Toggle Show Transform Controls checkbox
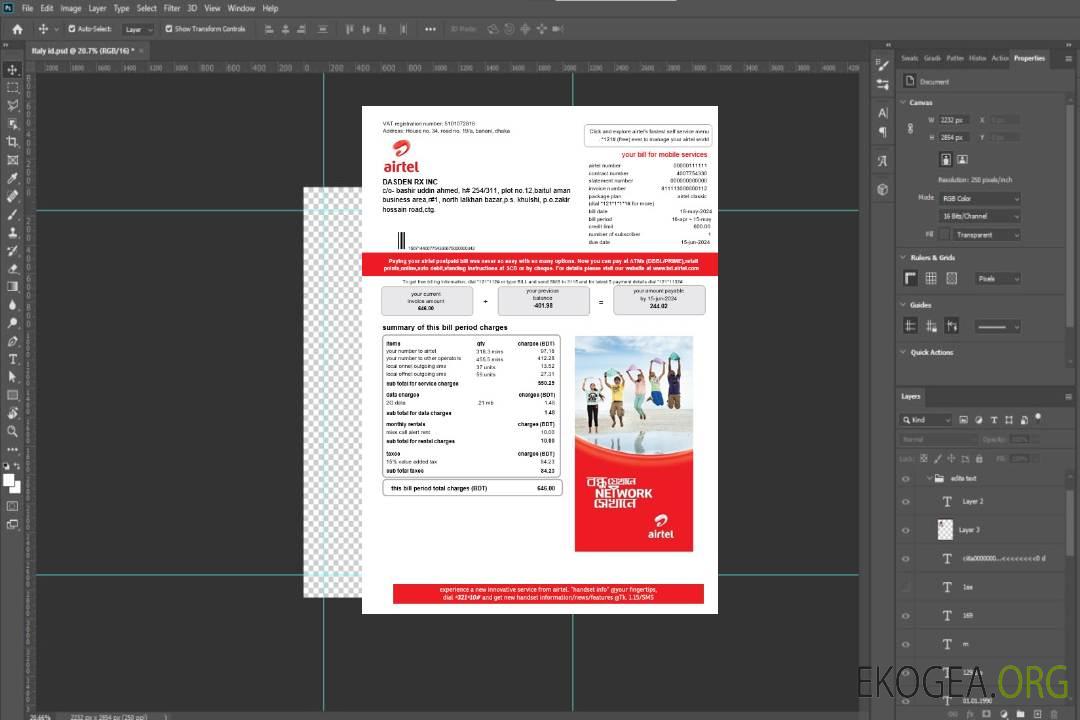The width and height of the screenshot is (1080, 720). coord(169,29)
